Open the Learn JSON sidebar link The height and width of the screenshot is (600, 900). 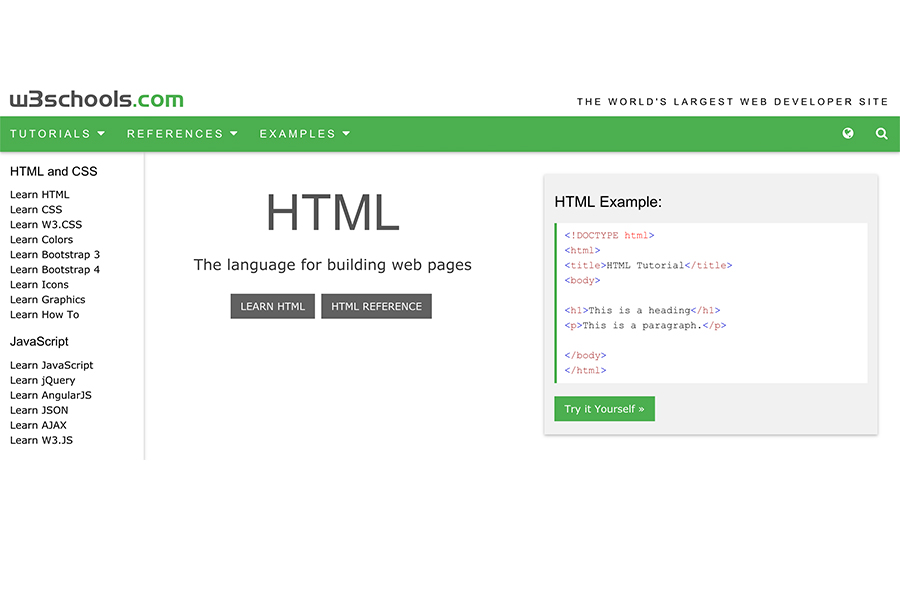pyautogui.click(x=39, y=410)
